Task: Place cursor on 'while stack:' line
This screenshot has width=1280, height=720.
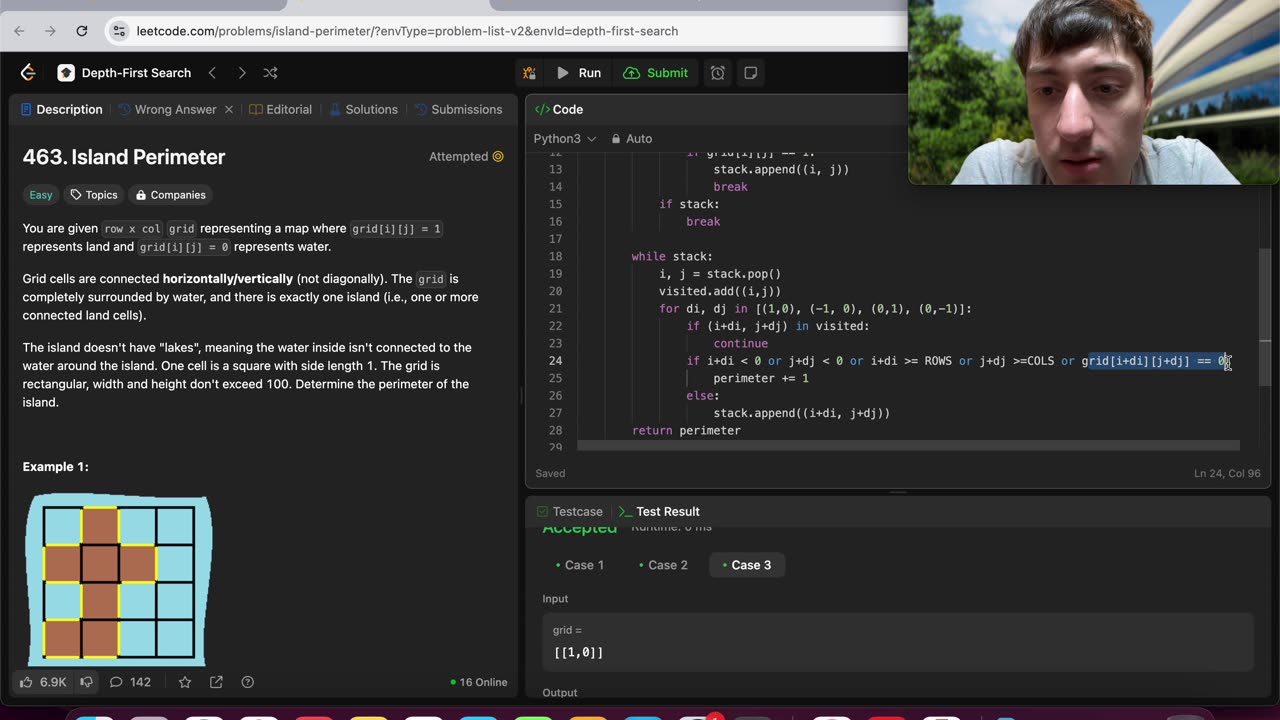Action: point(672,256)
